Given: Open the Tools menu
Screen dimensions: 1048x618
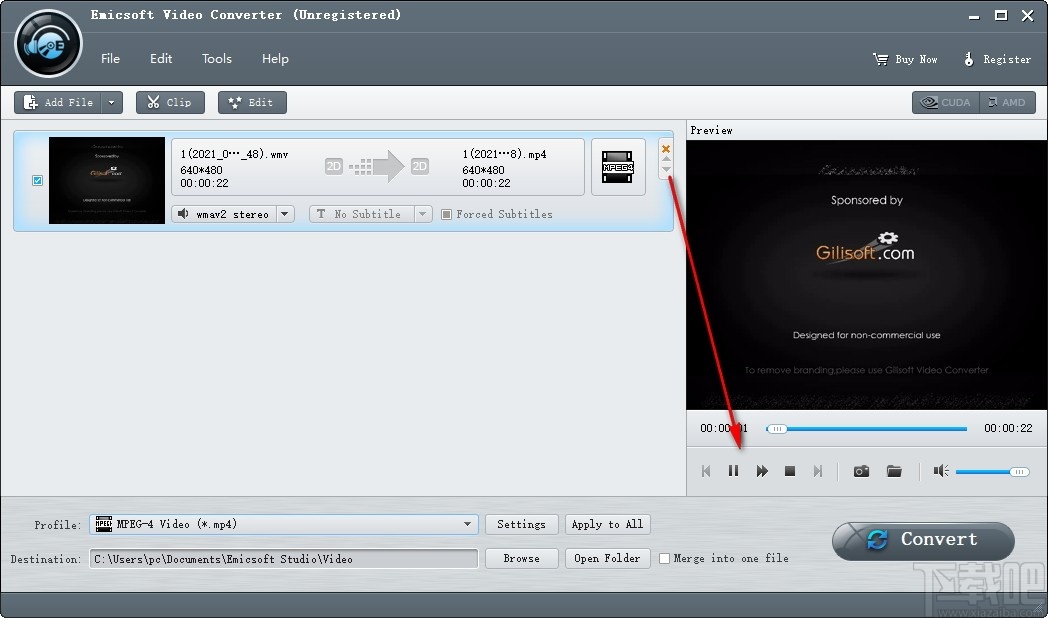Looking at the screenshot, I should 216,58.
